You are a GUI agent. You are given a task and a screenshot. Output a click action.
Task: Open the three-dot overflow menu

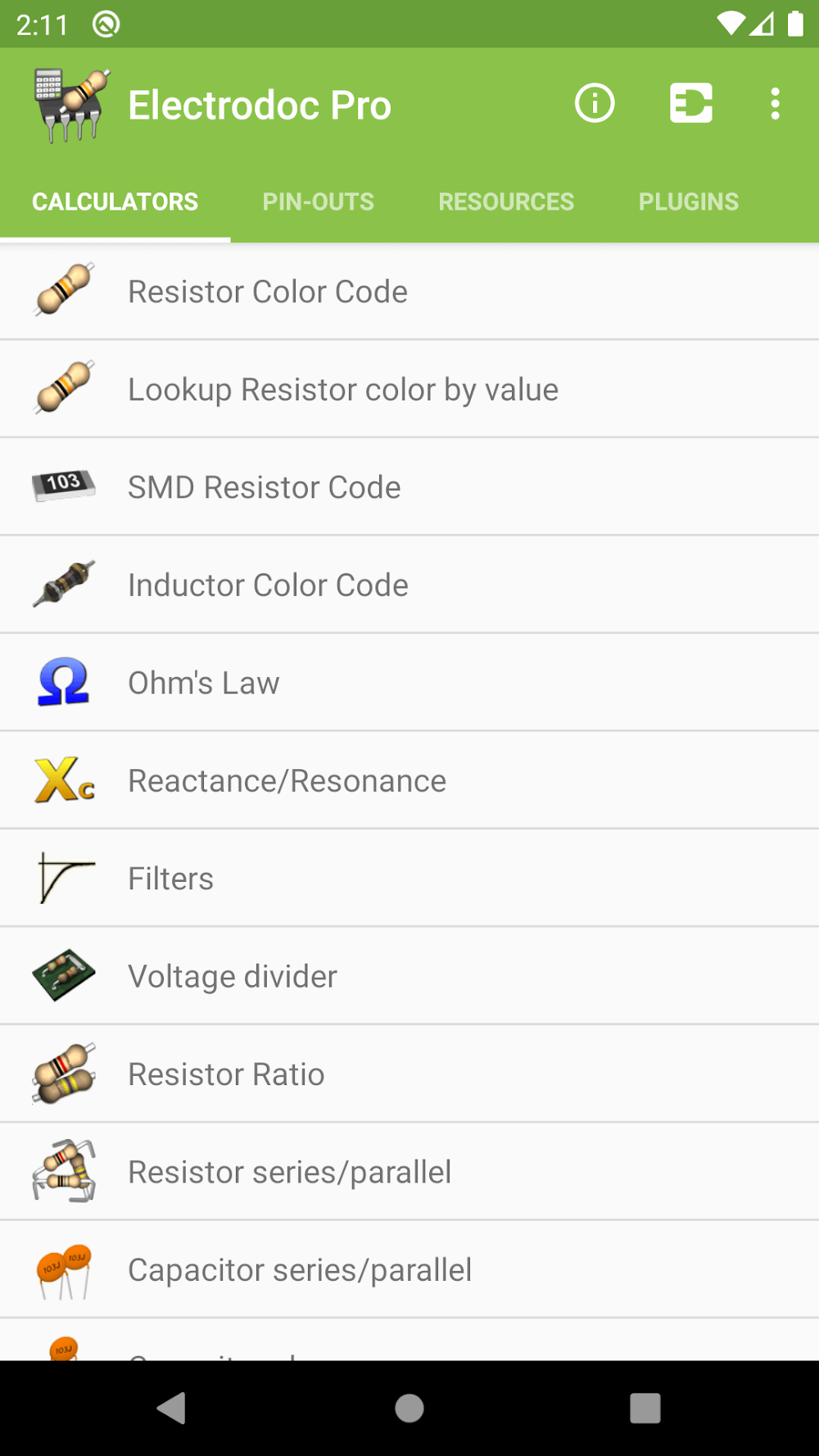[x=775, y=104]
